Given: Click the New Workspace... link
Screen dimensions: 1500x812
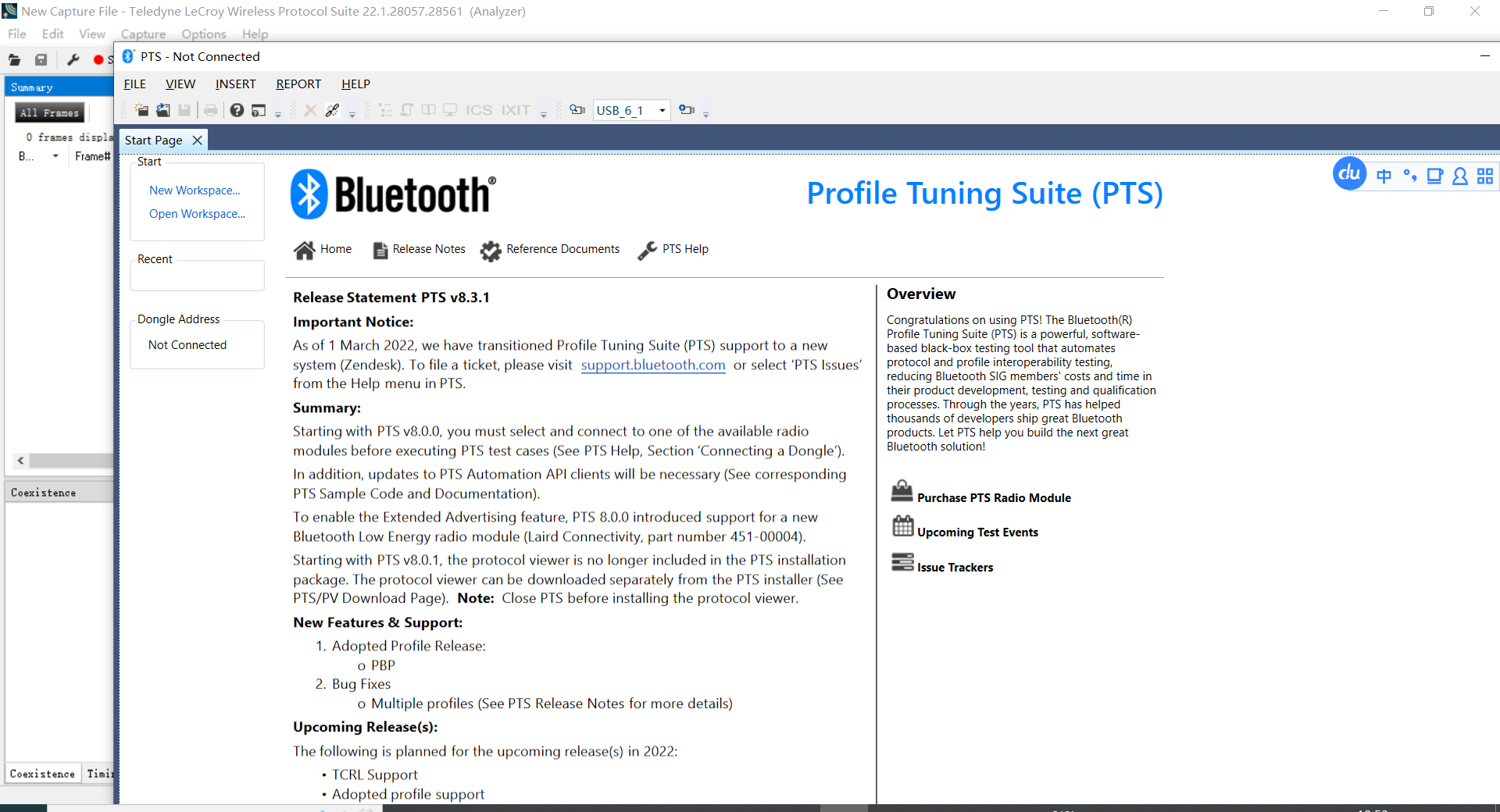Looking at the screenshot, I should coord(195,190).
